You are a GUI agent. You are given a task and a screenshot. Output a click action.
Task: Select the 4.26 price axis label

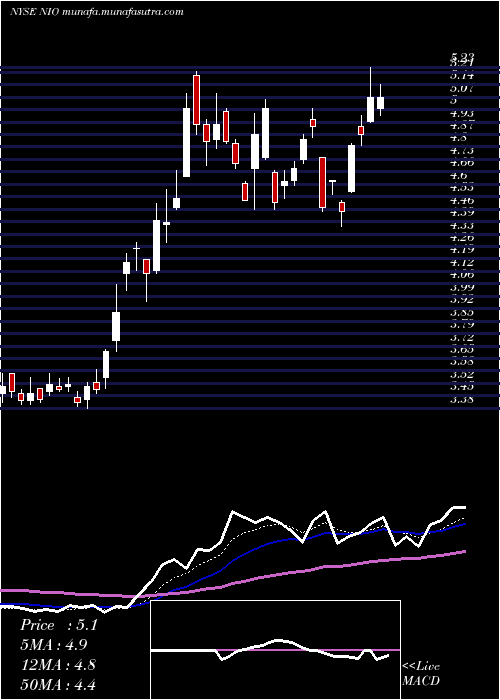[462, 238]
